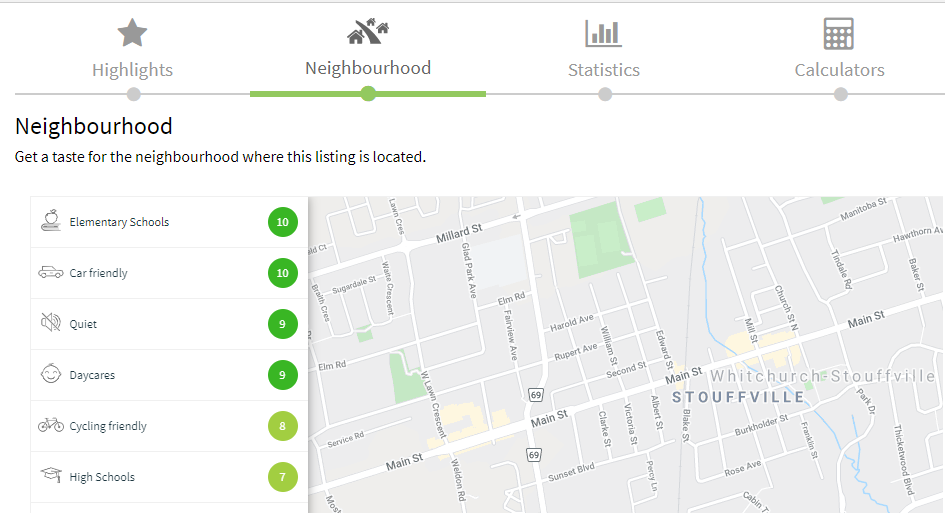Image resolution: width=945 pixels, height=513 pixels.
Task: Click the Highlights star icon
Action: point(132,33)
